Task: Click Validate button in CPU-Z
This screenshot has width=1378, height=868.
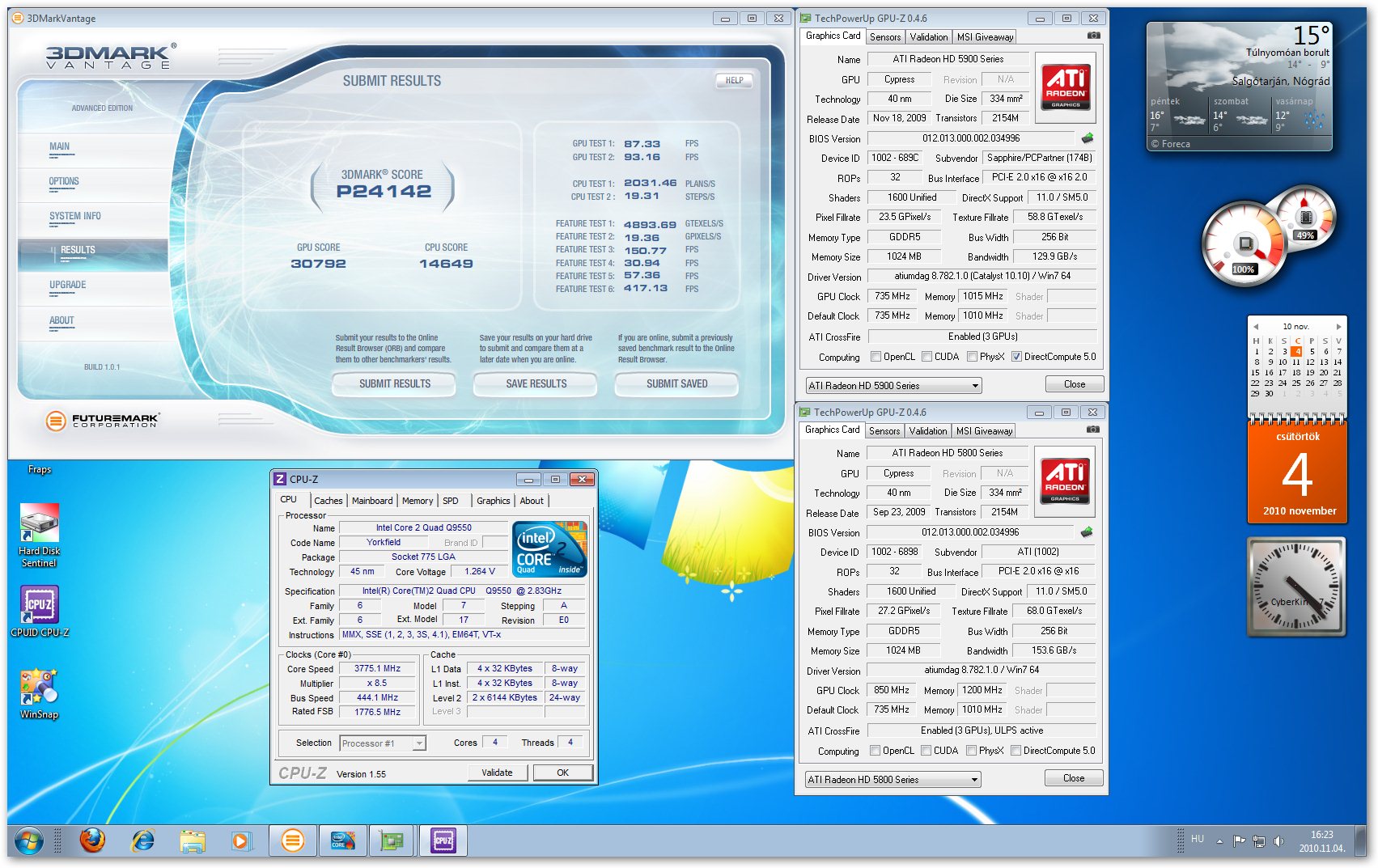Action: 497,773
